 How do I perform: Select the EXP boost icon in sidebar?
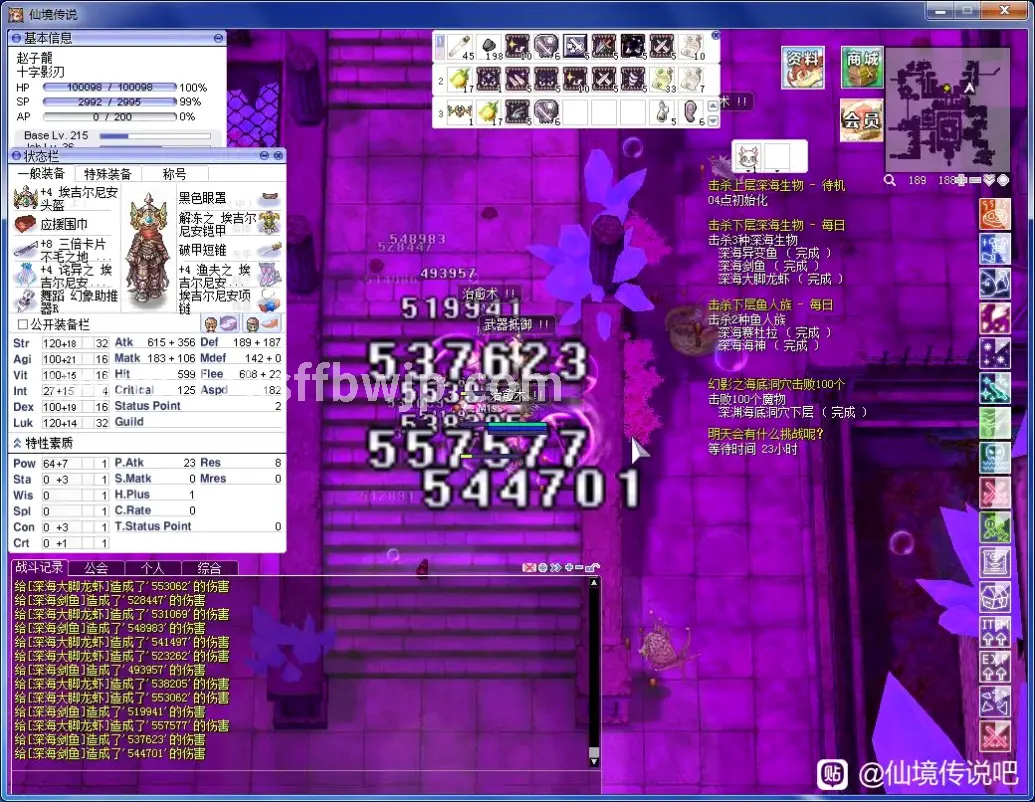(x=995, y=667)
